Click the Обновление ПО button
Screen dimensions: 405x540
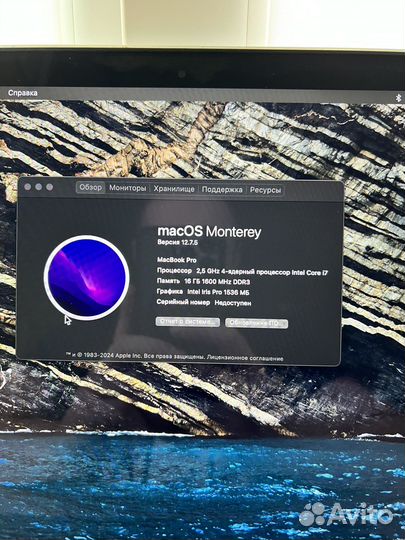(x=257, y=323)
